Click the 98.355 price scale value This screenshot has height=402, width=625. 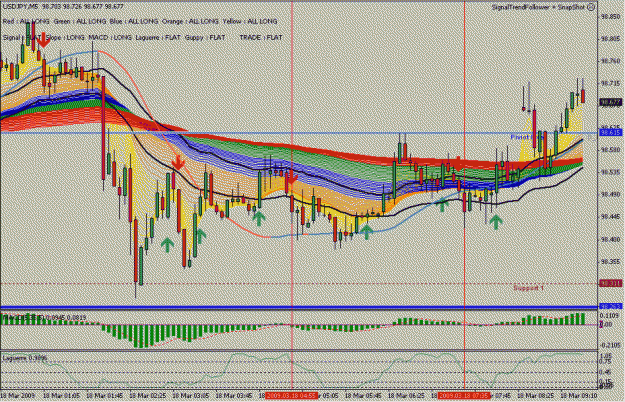pyautogui.click(x=611, y=261)
